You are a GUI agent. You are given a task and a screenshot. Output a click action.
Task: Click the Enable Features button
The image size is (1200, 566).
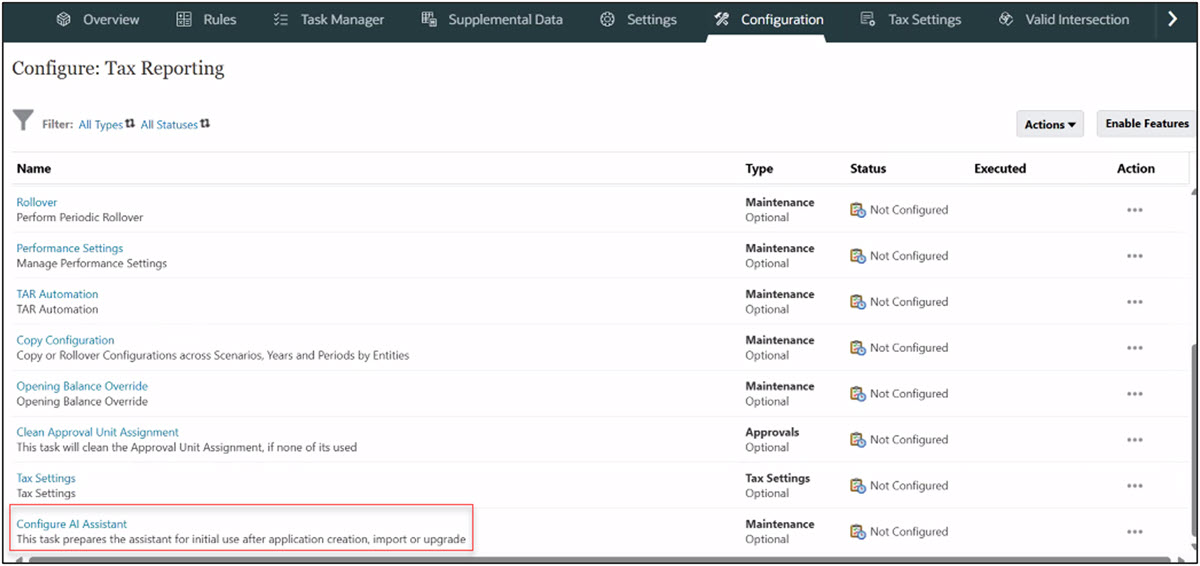coord(1147,124)
